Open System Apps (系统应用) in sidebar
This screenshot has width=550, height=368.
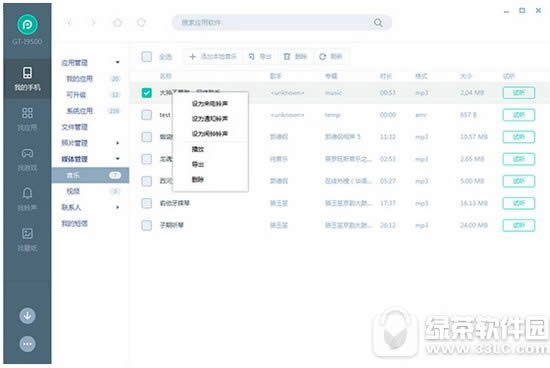(80, 111)
